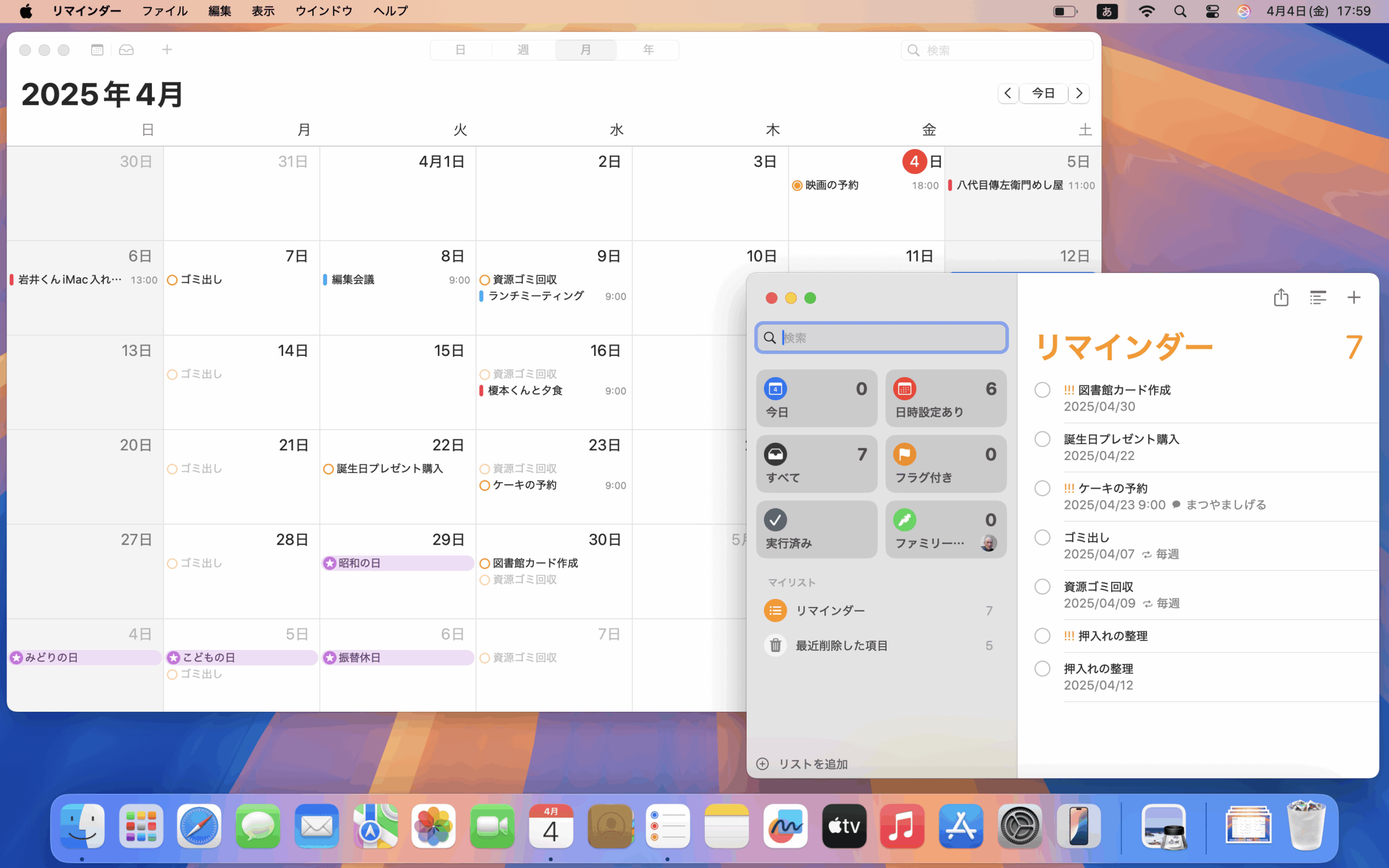Click the share icon in Reminders window
Screen dimensions: 1389x868
tap(1280, 297)
